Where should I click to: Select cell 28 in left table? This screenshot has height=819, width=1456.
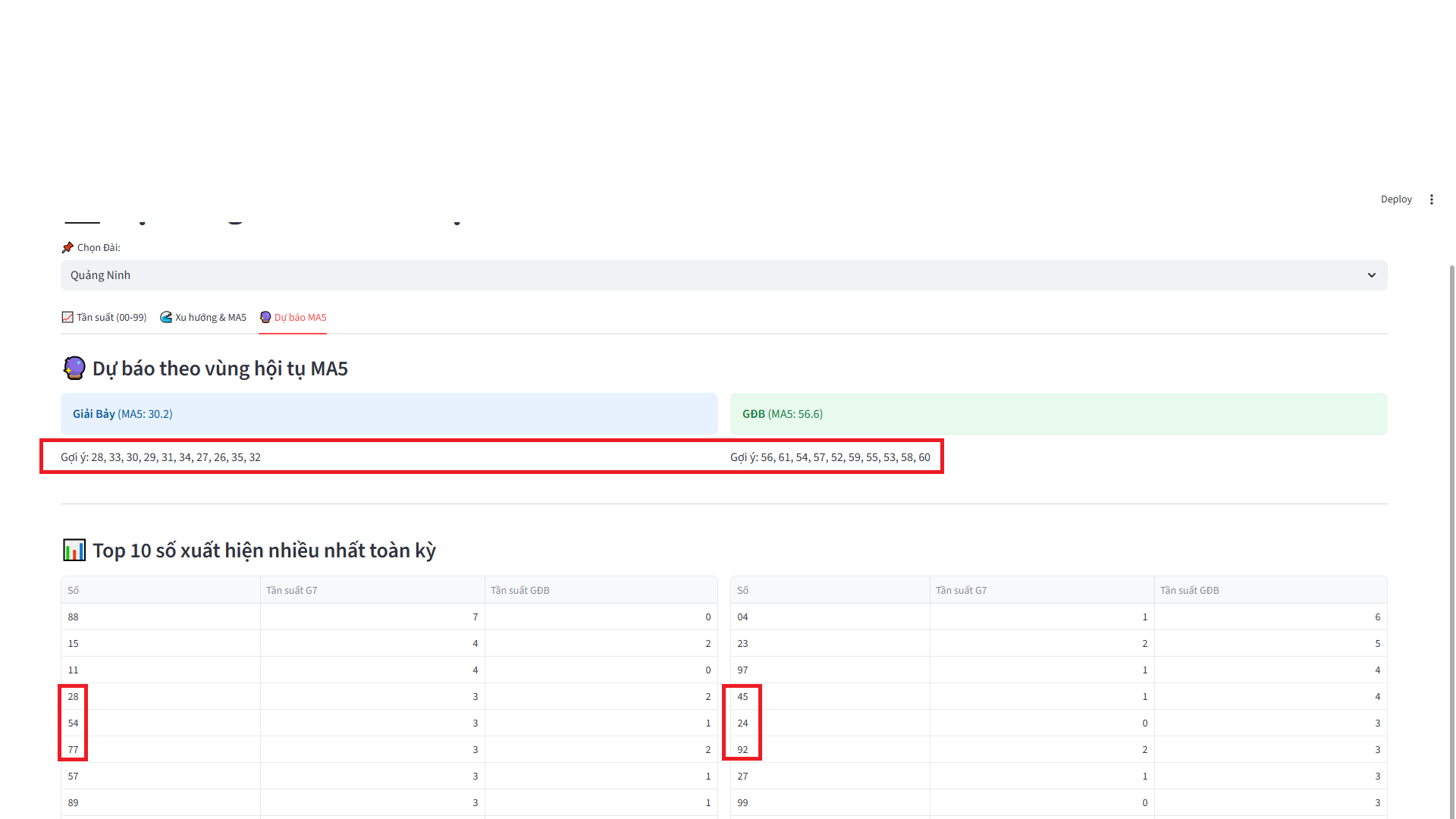coord(161,696)
